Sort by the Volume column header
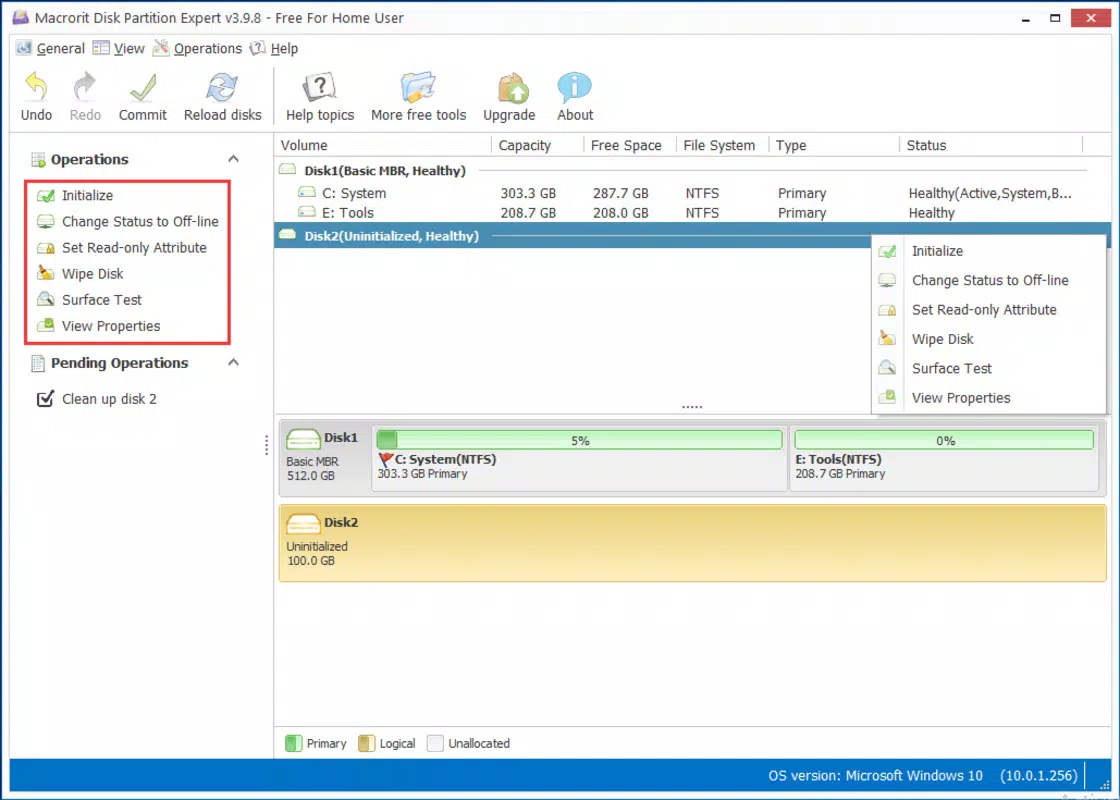Image resolution: width=1120 pixels, height=800 pixels. pos(383,145)
